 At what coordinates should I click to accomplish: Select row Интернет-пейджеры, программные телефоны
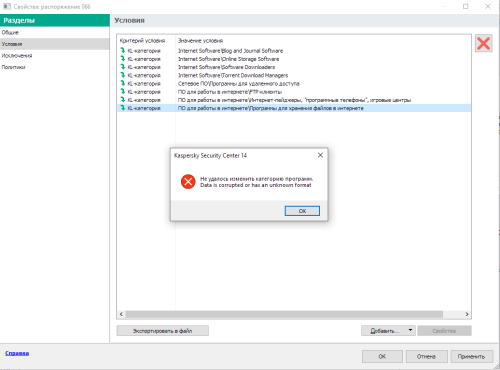tap(294, 100)
